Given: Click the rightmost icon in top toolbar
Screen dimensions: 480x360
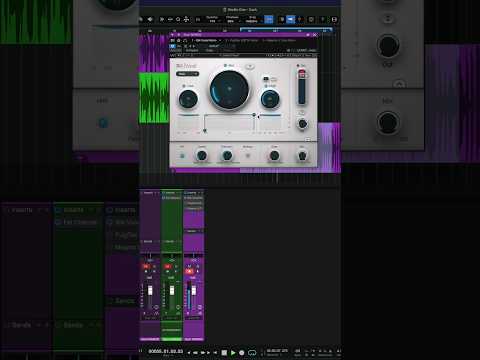Looking at the screenshot, I should (335, 20).
